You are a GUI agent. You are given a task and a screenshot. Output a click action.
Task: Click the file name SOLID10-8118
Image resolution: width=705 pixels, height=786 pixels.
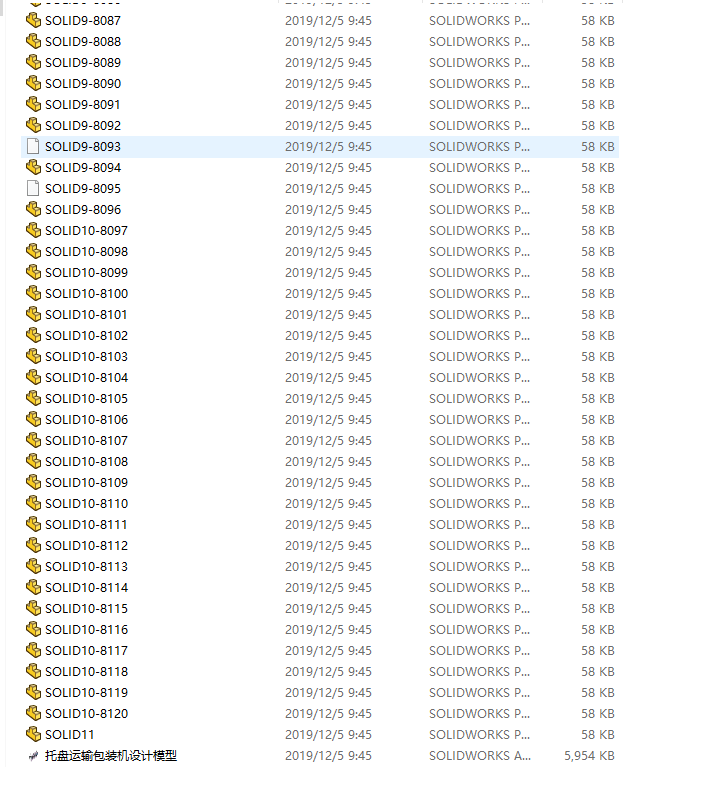86,672
